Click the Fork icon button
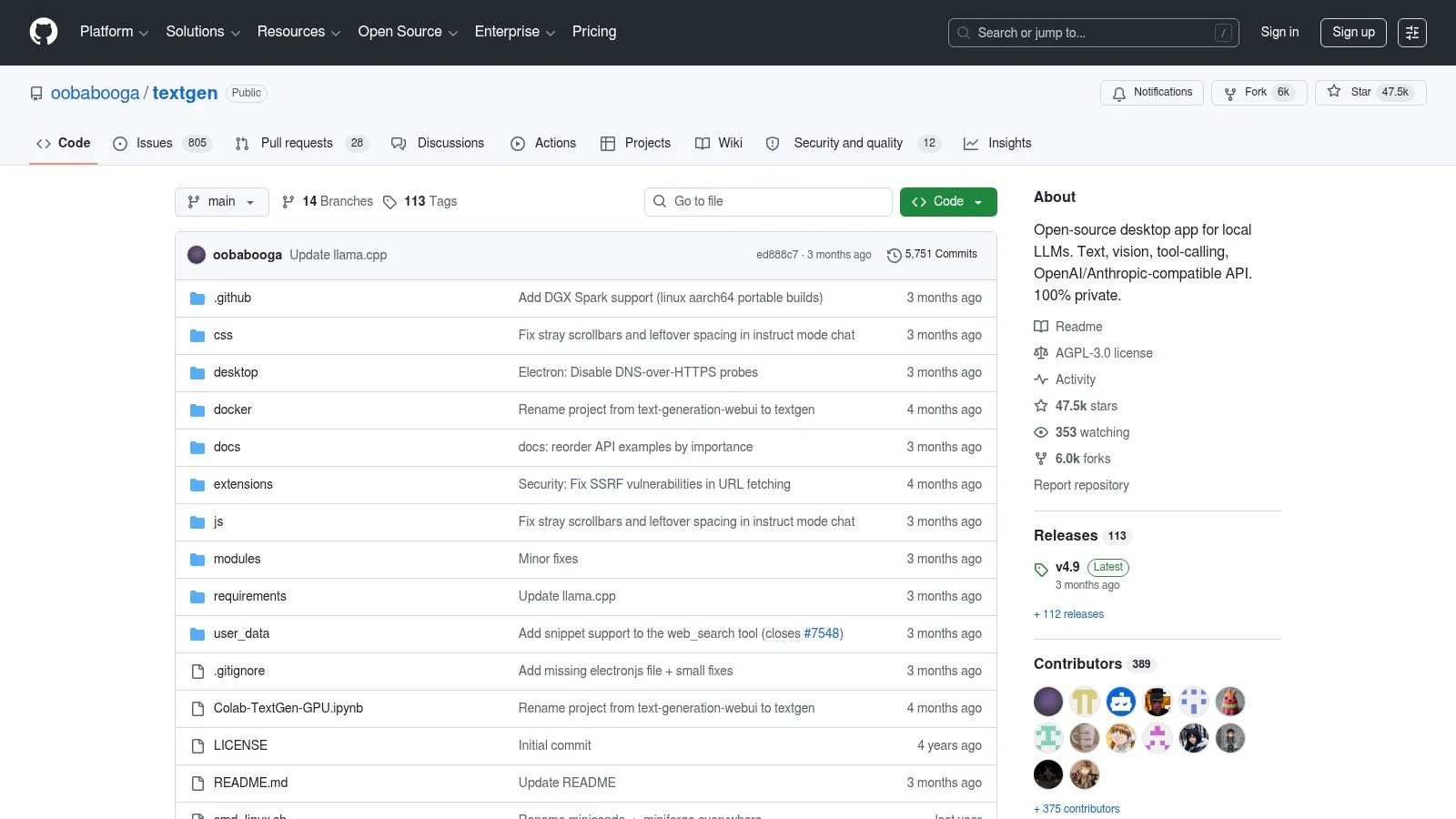The image size is (1456, 819). (1230, 93)
